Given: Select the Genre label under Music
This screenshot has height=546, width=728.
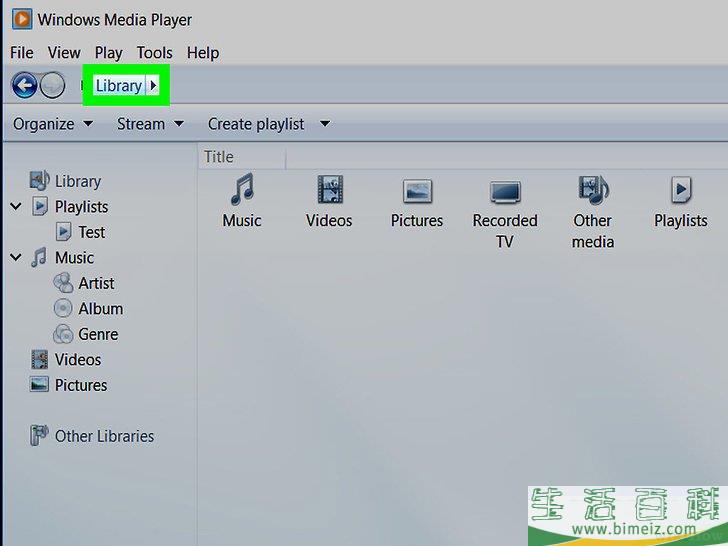Looking at the screenshot, I should 98,334.
